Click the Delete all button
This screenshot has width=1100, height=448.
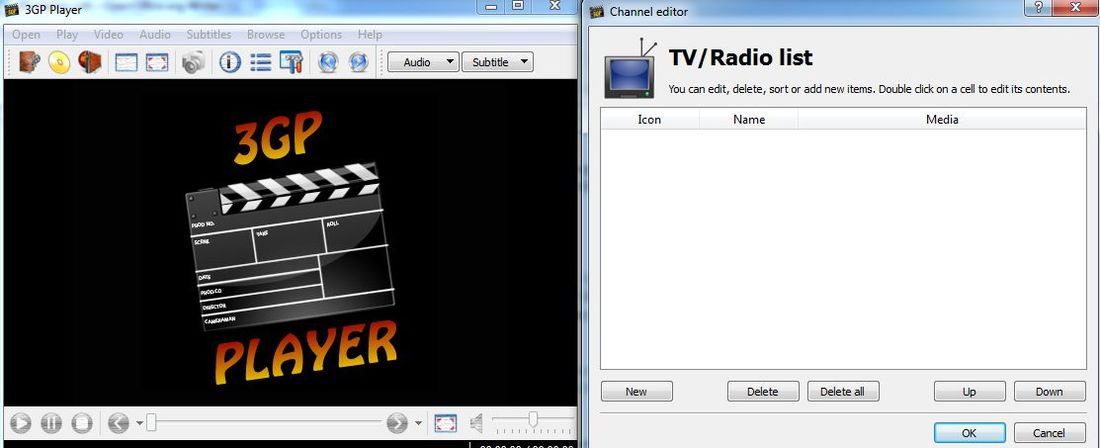(843, 391)
